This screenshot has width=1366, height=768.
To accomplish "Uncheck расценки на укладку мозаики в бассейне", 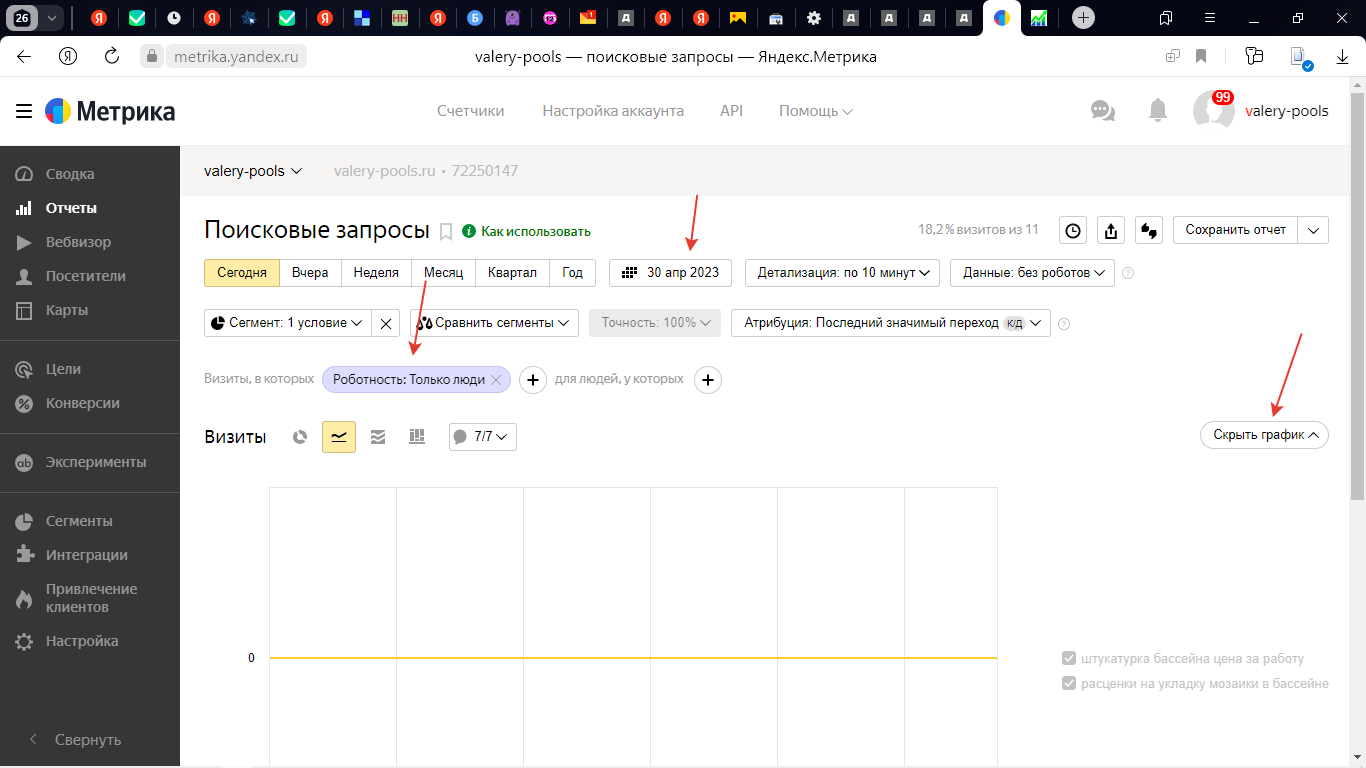I will 1068,684.
